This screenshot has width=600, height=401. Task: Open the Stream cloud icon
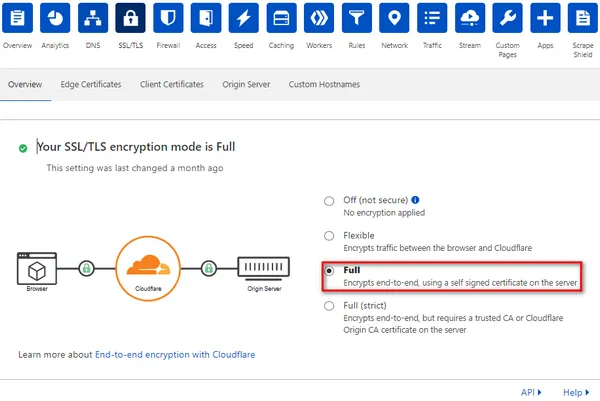470,18
